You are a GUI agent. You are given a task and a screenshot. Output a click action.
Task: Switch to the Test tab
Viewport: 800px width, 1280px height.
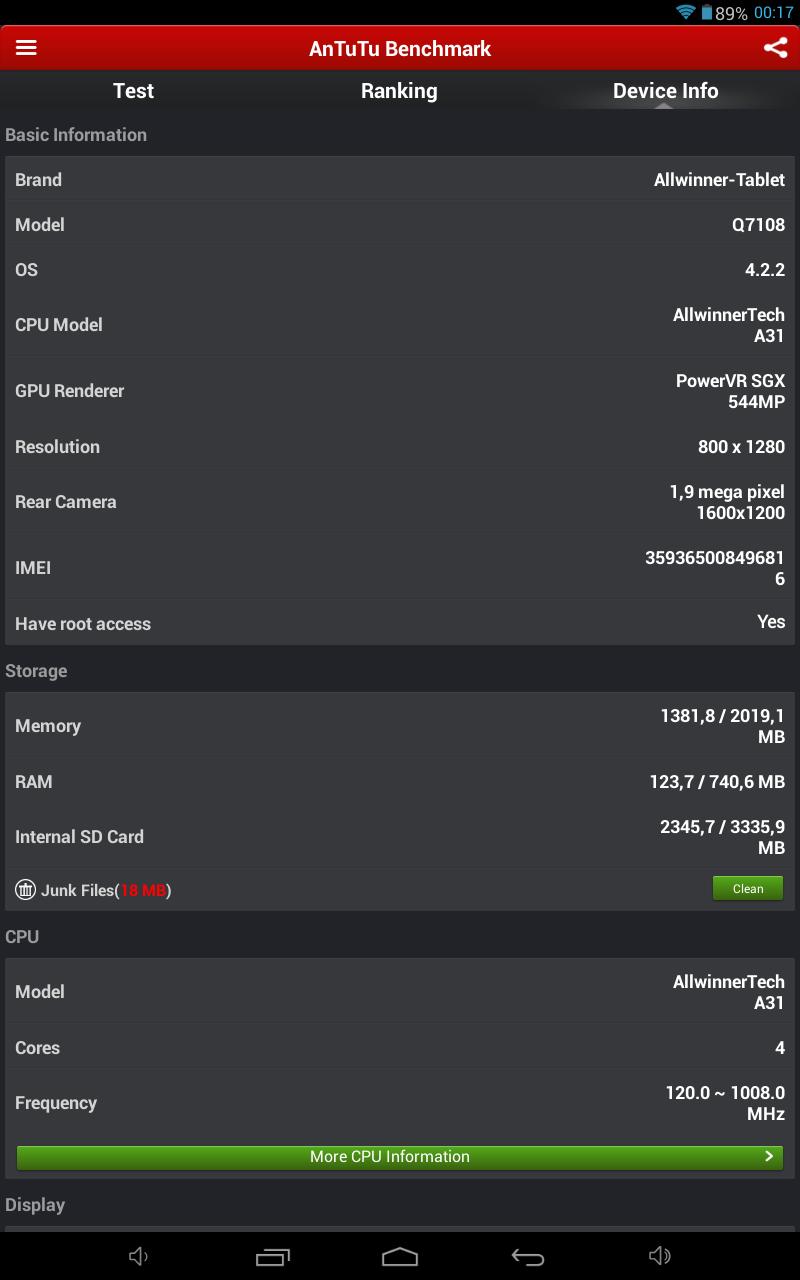(x=133, y=91)
